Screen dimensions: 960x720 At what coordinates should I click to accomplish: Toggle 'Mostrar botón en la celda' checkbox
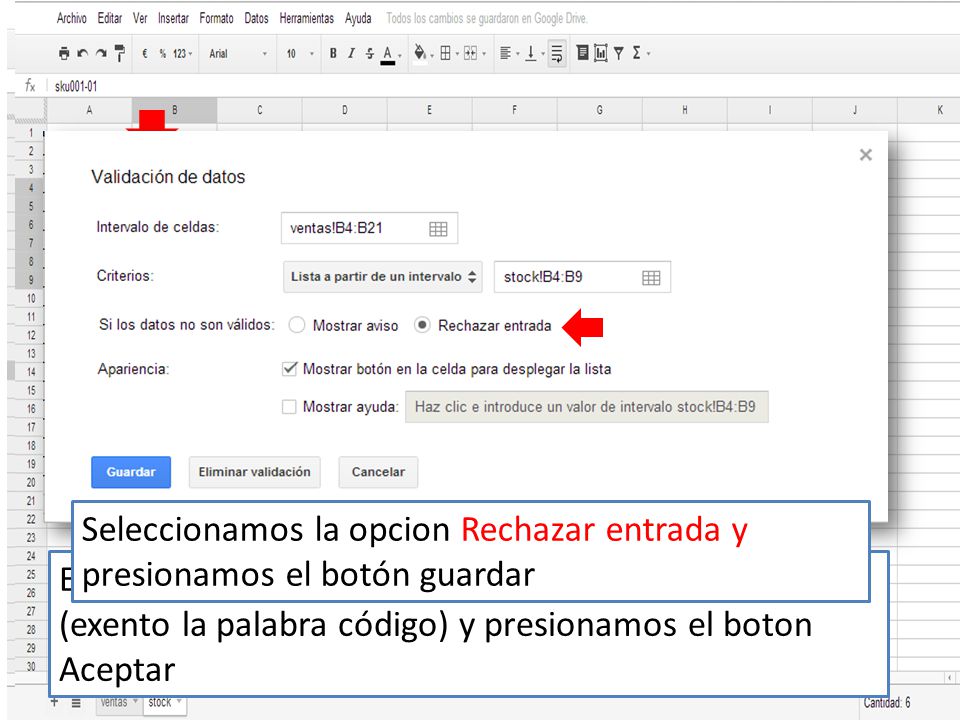[x=289, y=369]
